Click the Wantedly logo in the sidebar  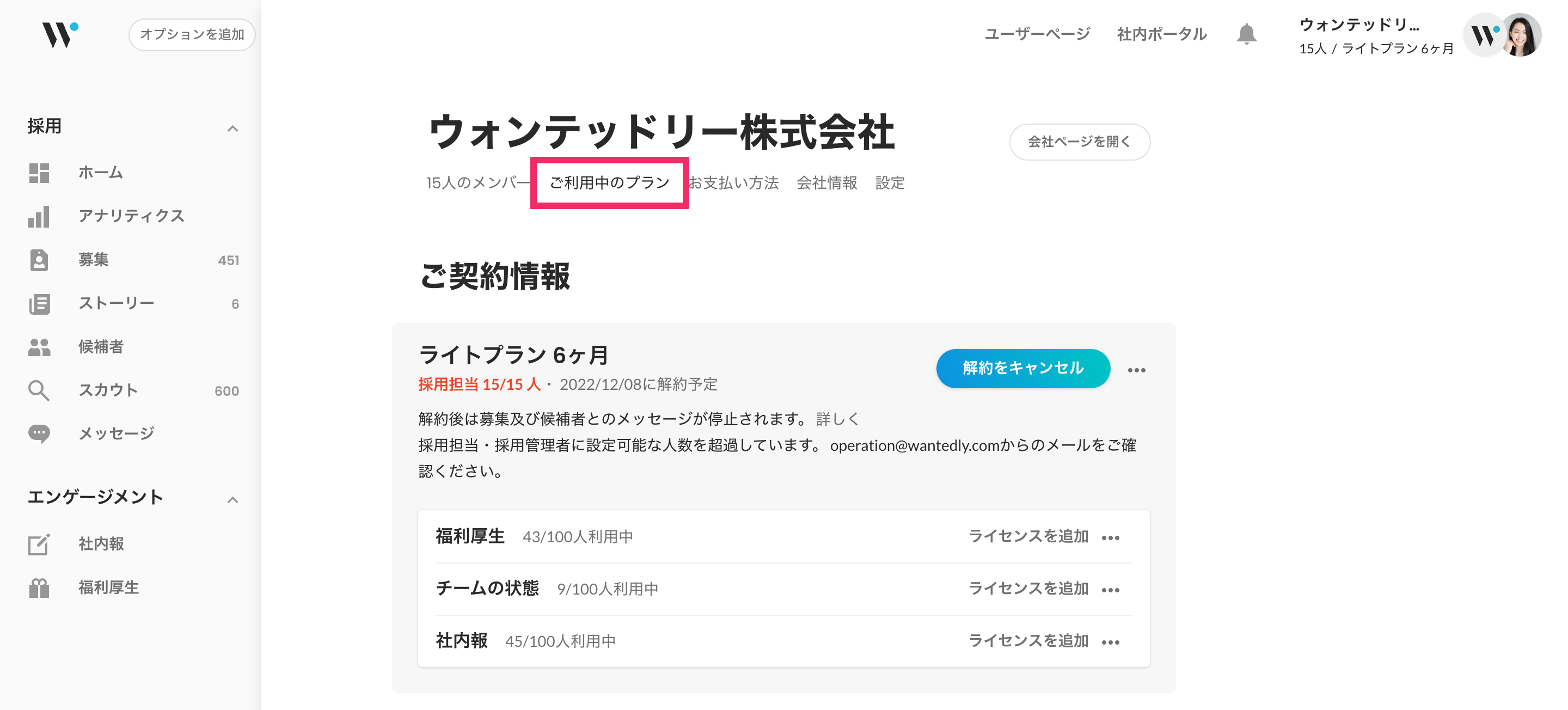tap(60, 35)
